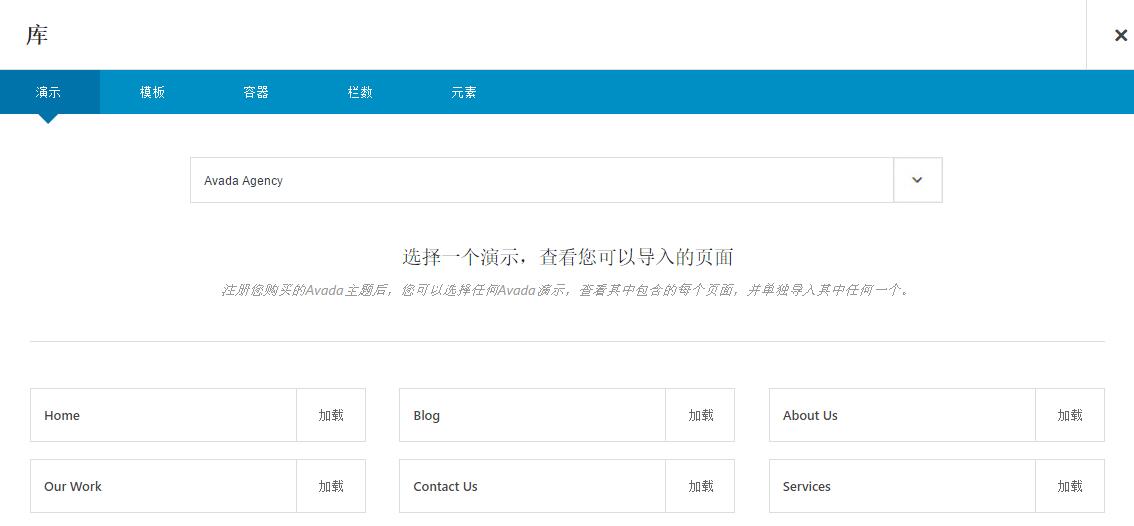This screenshot has width=1134, height=526.
Task: Load the About Us page with 加載
Action: click(x=1070, y=415)
